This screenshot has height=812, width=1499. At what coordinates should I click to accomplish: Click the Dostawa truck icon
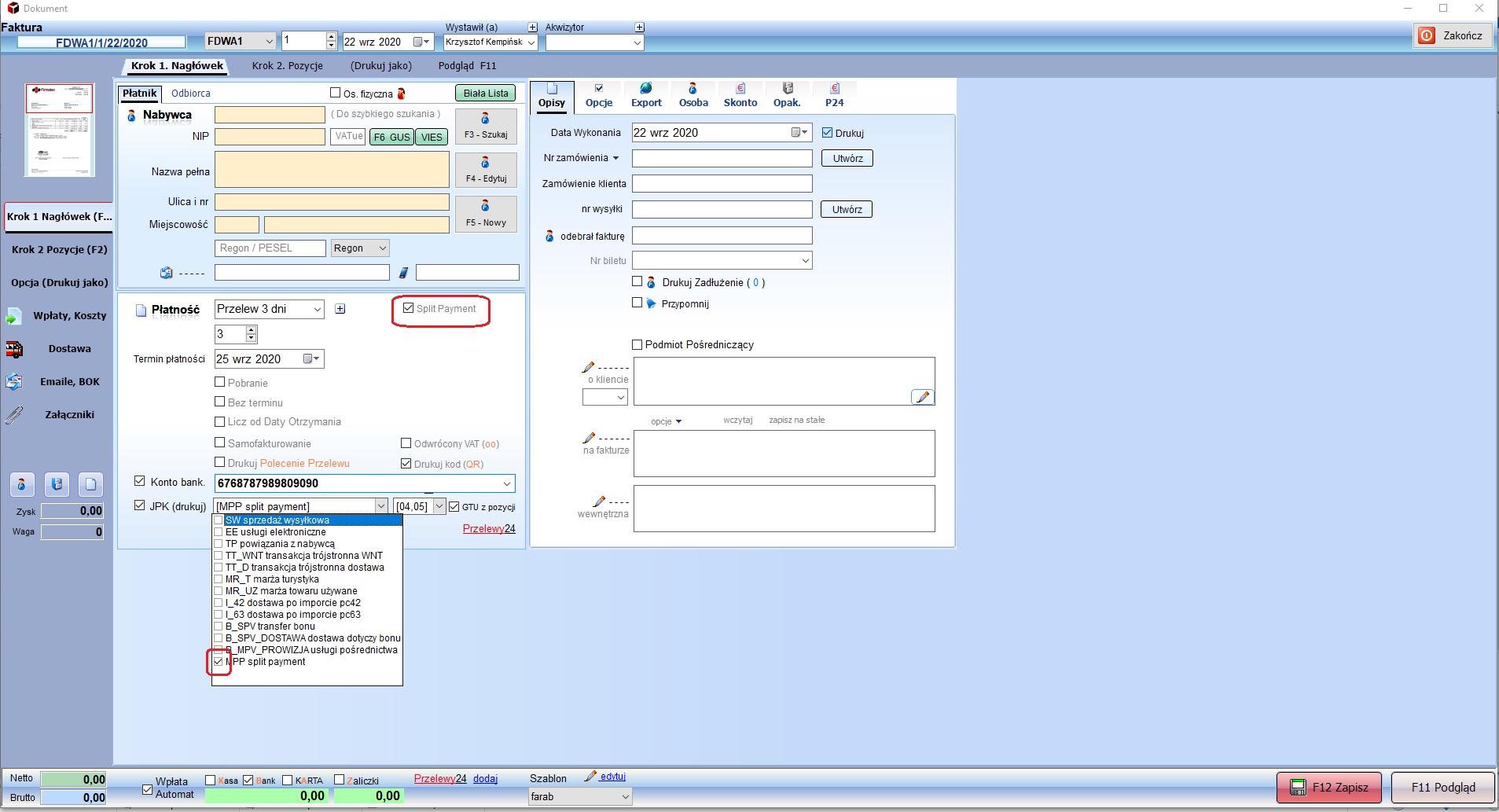14,349
